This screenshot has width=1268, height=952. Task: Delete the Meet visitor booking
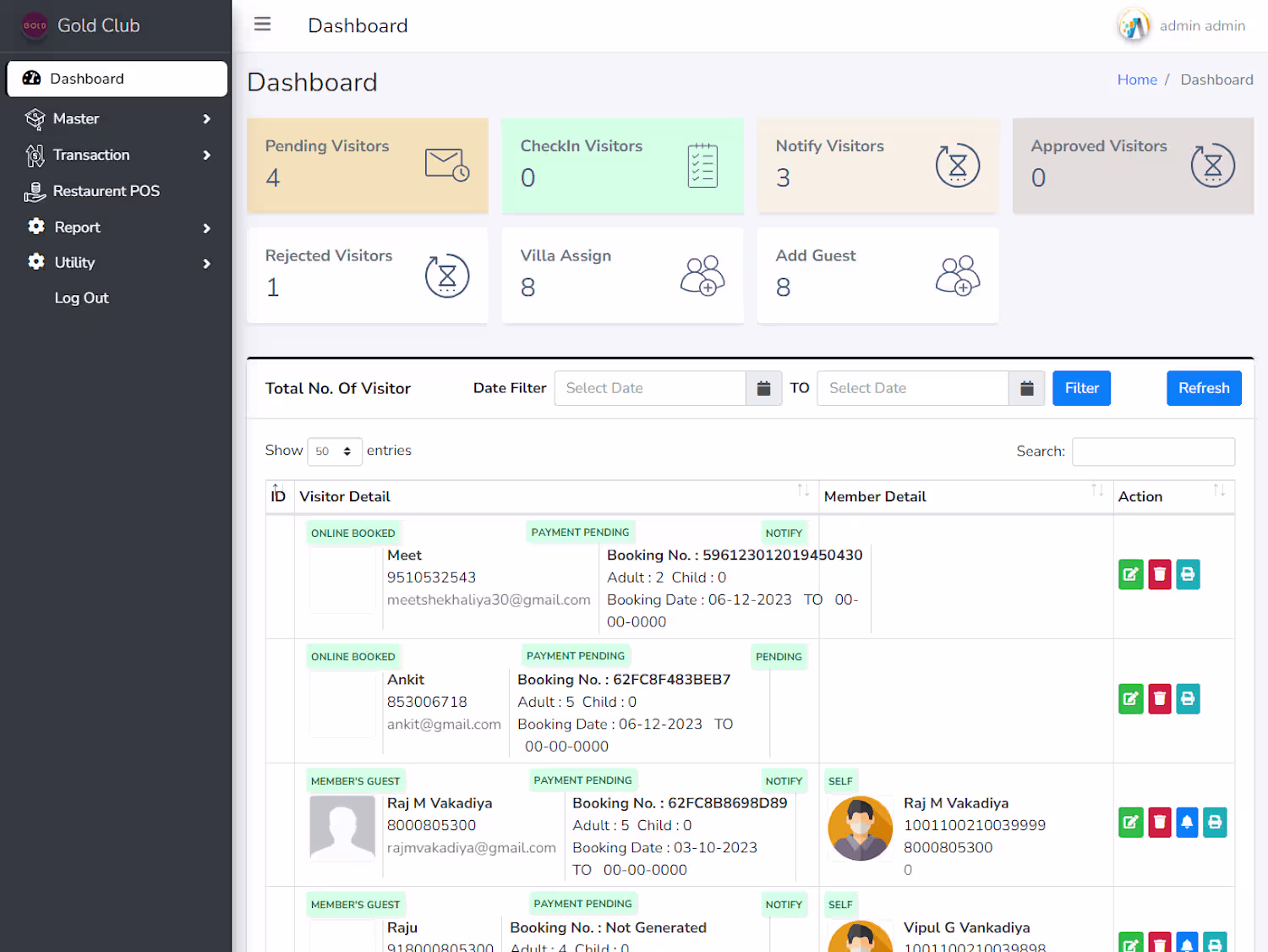pos(1160,575)
